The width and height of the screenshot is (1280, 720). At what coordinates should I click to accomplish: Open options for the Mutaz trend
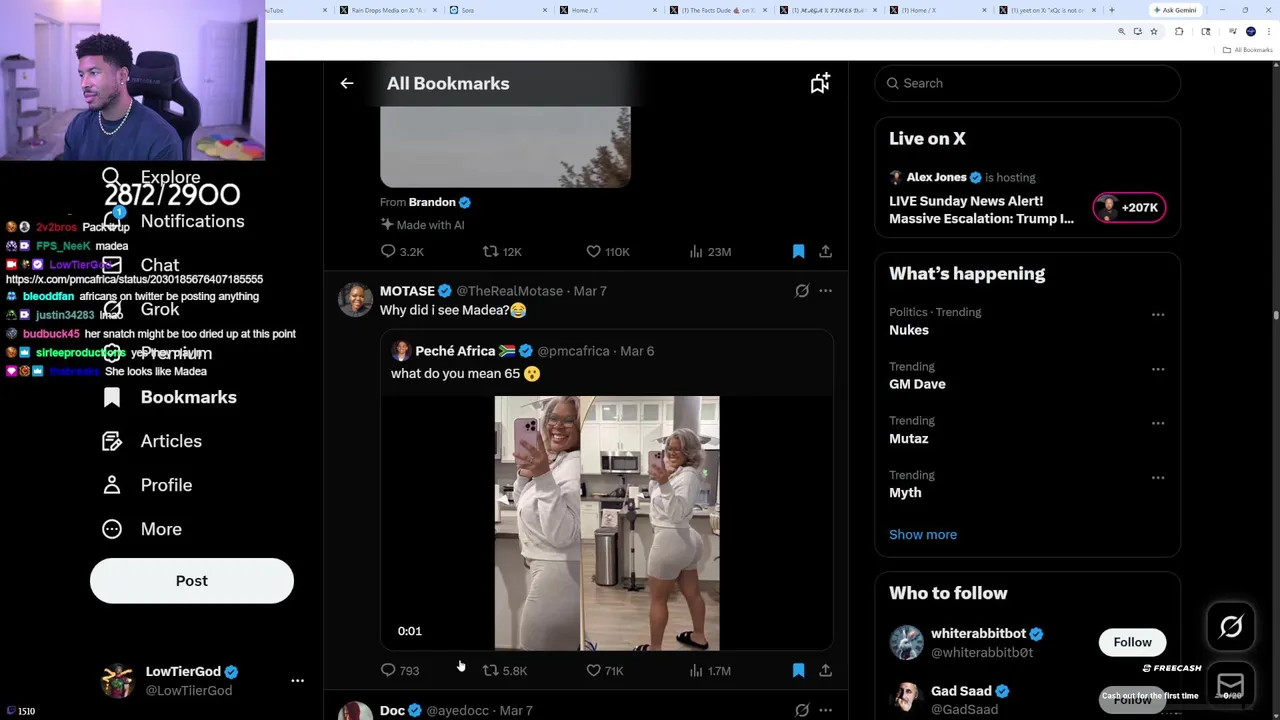click(x=1158, y=423)
